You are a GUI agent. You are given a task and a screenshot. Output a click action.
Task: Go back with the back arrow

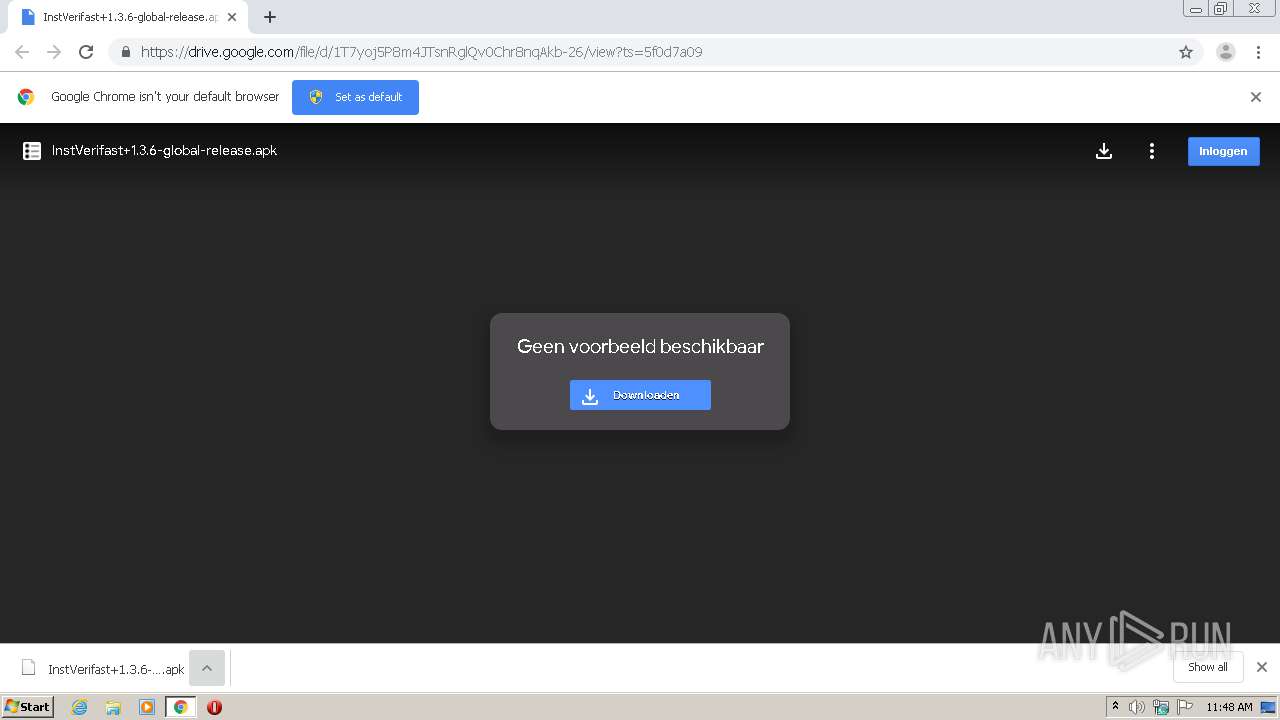22,52
